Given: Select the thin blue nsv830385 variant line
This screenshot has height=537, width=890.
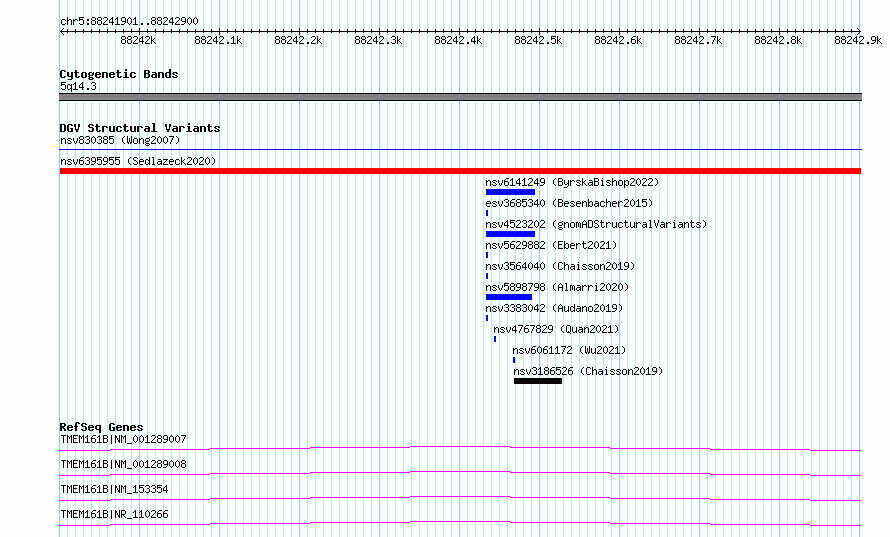Looking at the screenshot, I should pyautogui.click(x=460, y=149).
